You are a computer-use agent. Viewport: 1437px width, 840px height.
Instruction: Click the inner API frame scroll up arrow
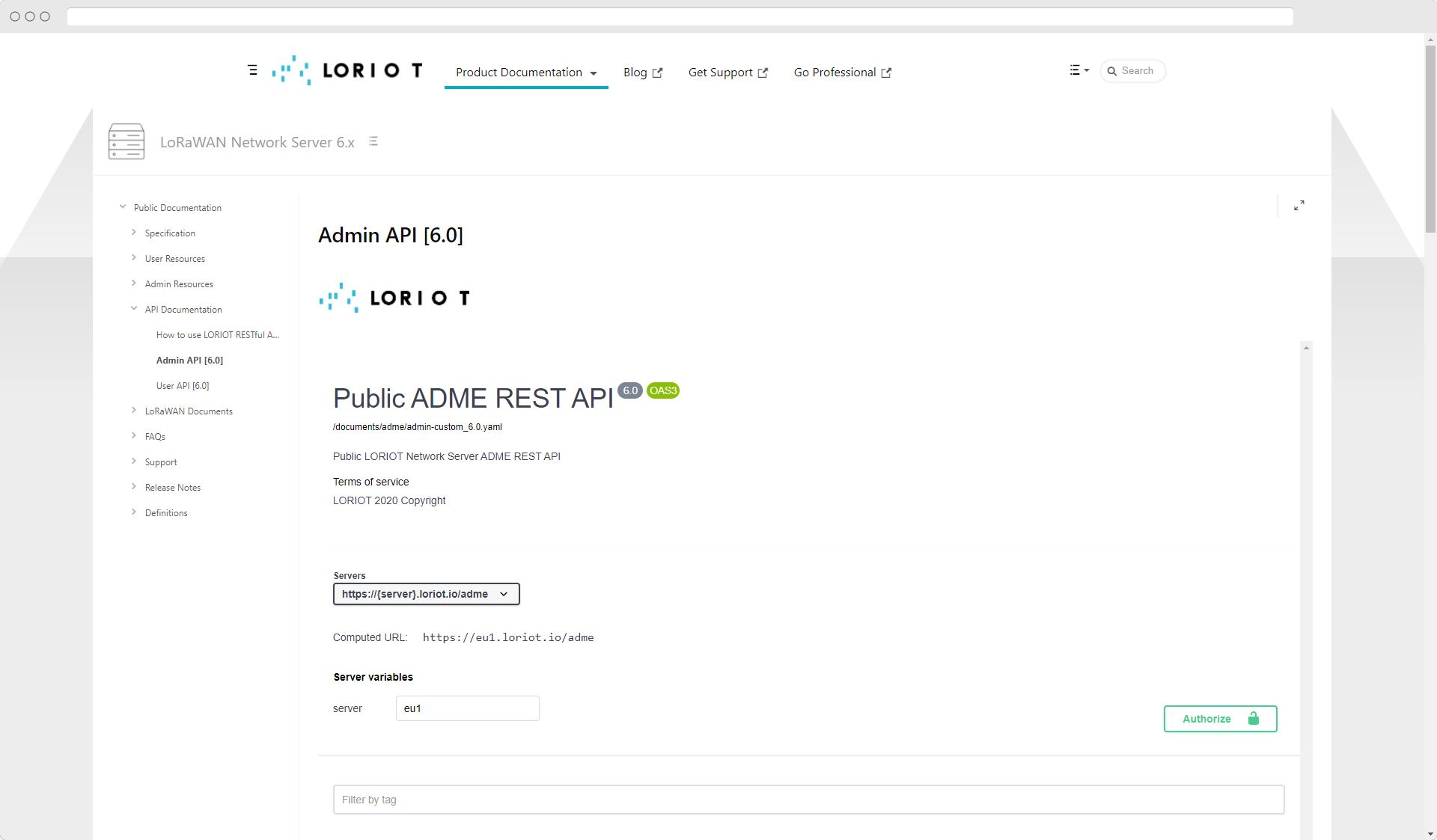[x=1306, y=348]
